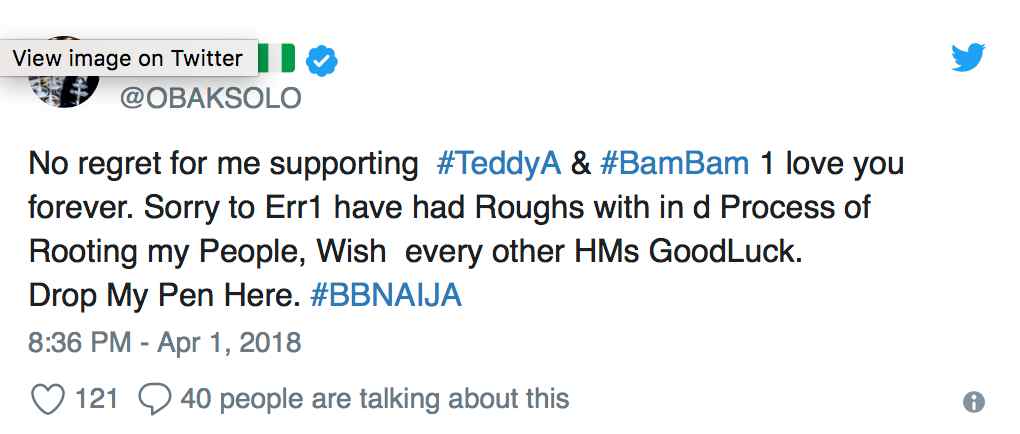Open the @OBAKSOLO profile handle
The width and height of the screenshot is (1020, 434).
point(210,99)
